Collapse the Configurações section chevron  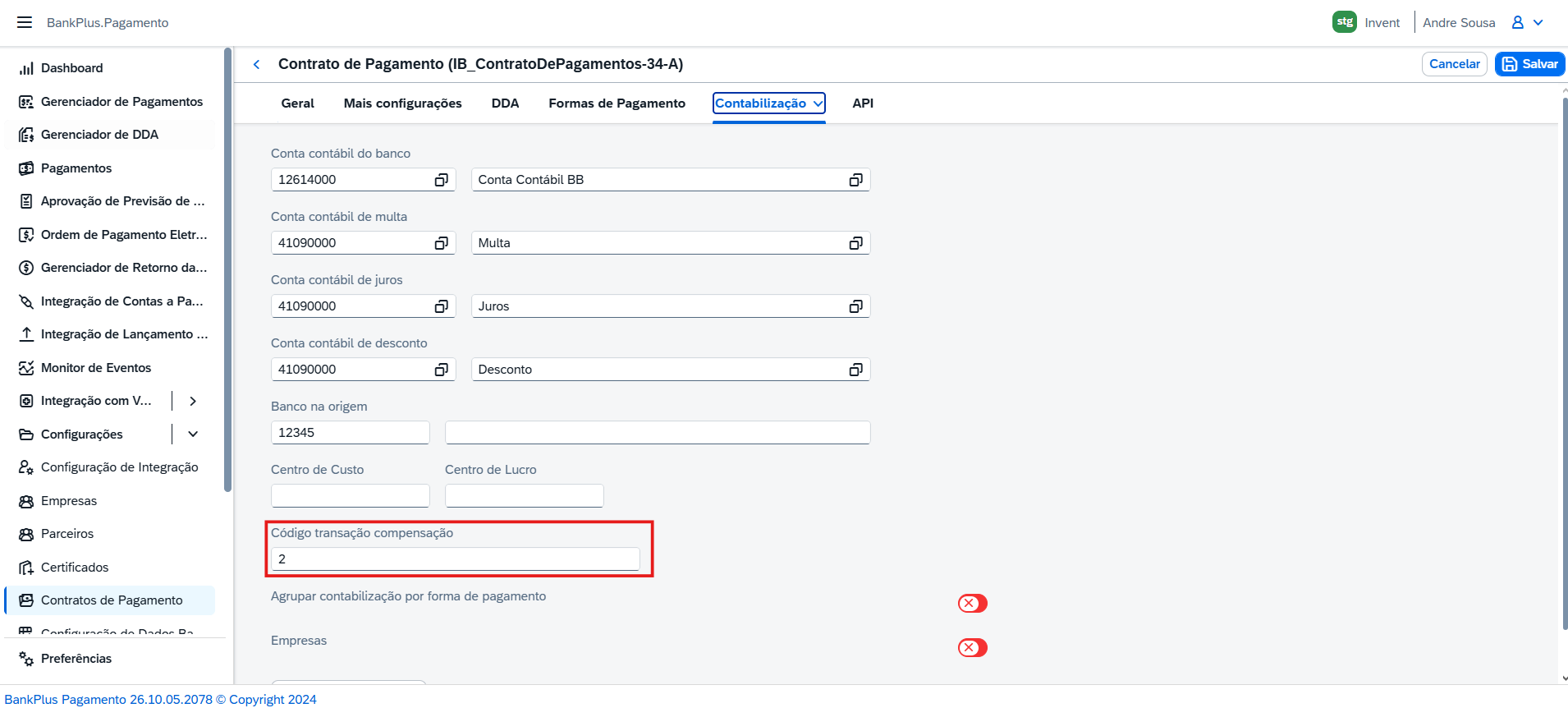193,434
